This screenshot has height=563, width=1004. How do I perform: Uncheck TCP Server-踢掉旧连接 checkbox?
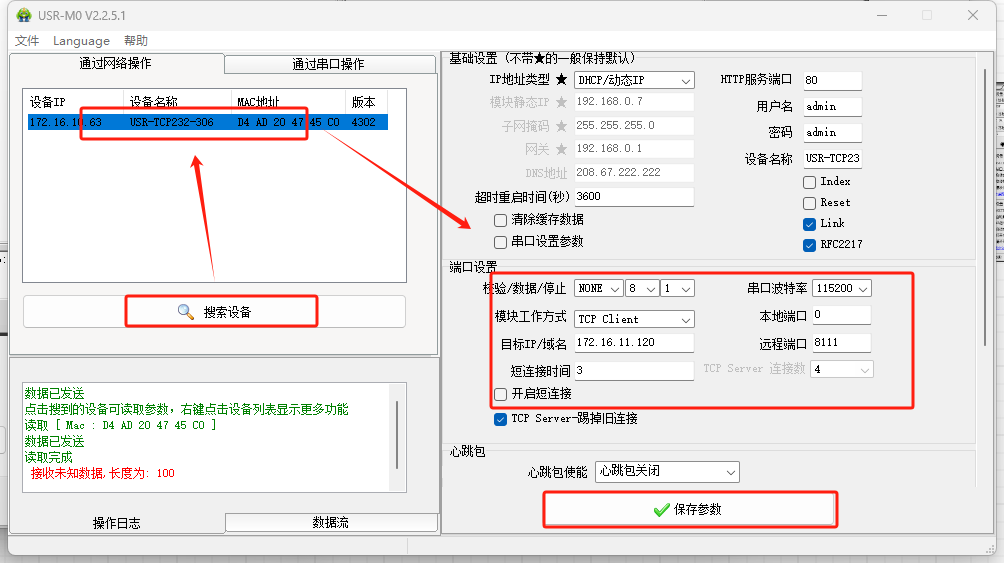pyautogui.click(x=501, y=420)
